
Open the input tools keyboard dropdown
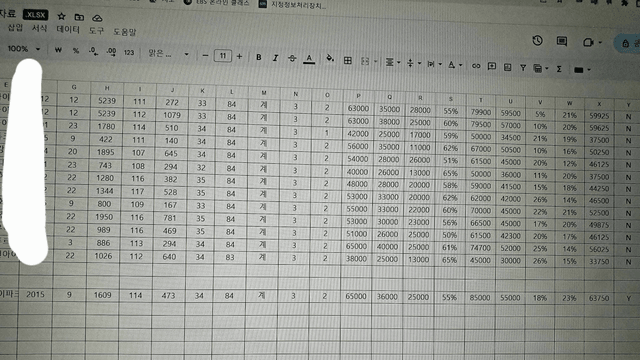[582, 70]
